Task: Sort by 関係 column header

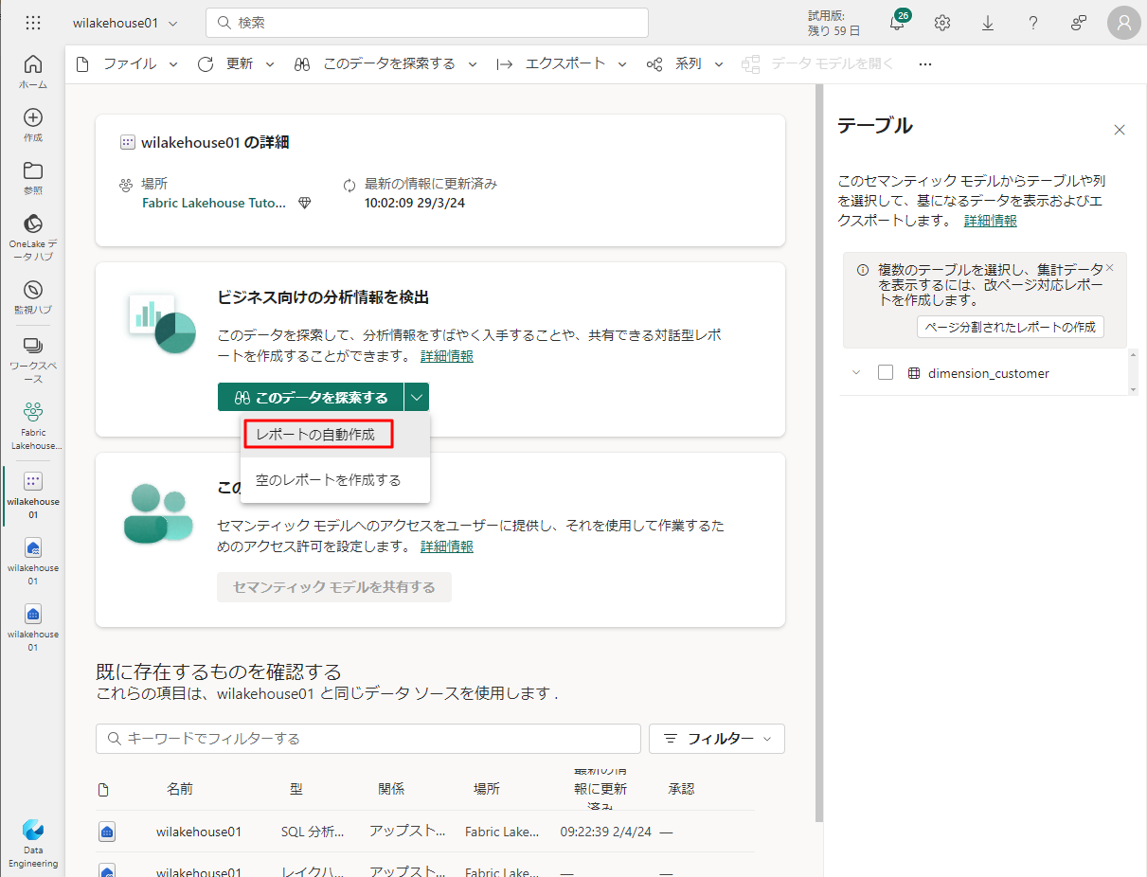Action: 391,788
